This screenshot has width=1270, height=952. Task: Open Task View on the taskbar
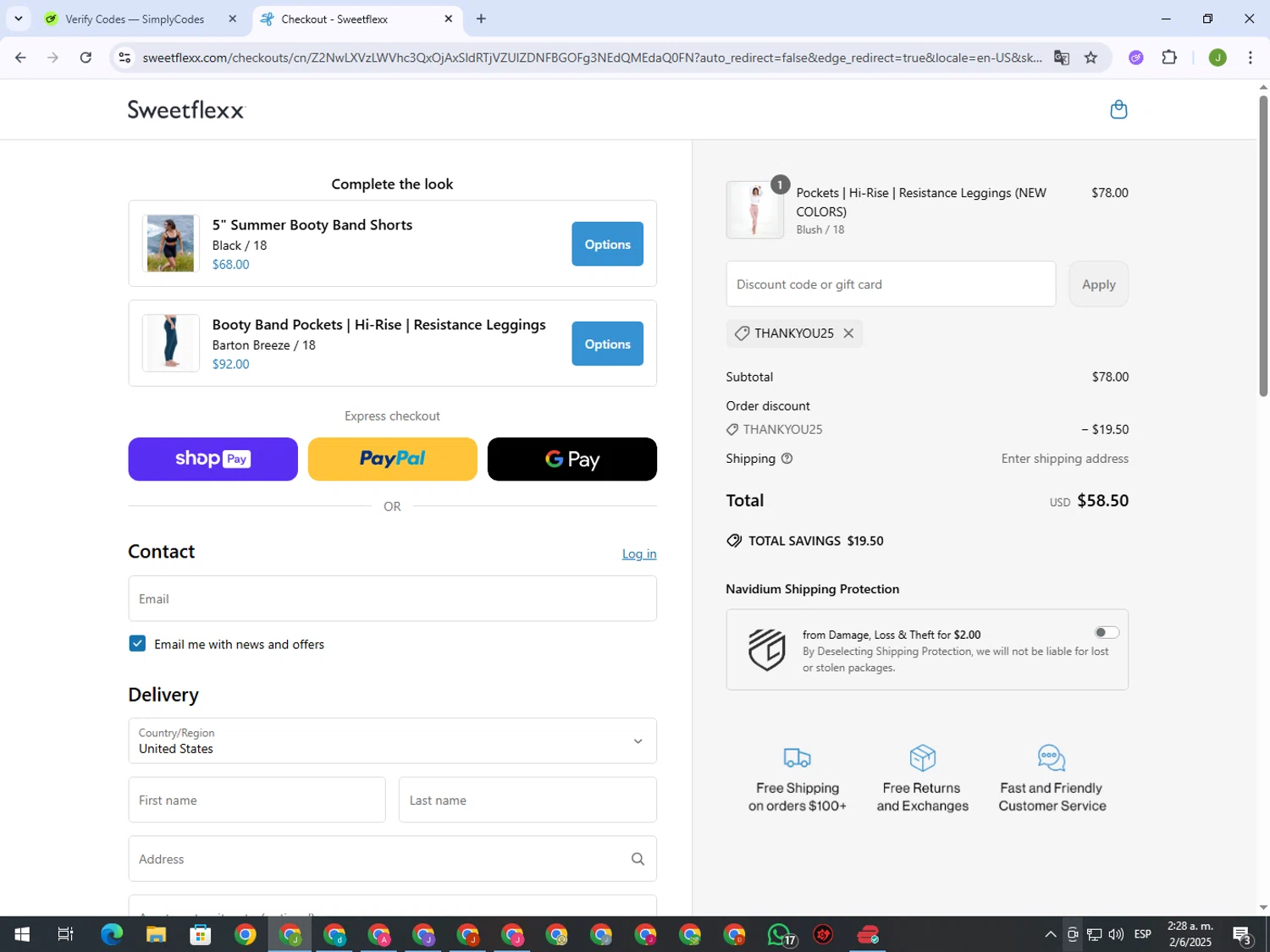tap(65, 934)
